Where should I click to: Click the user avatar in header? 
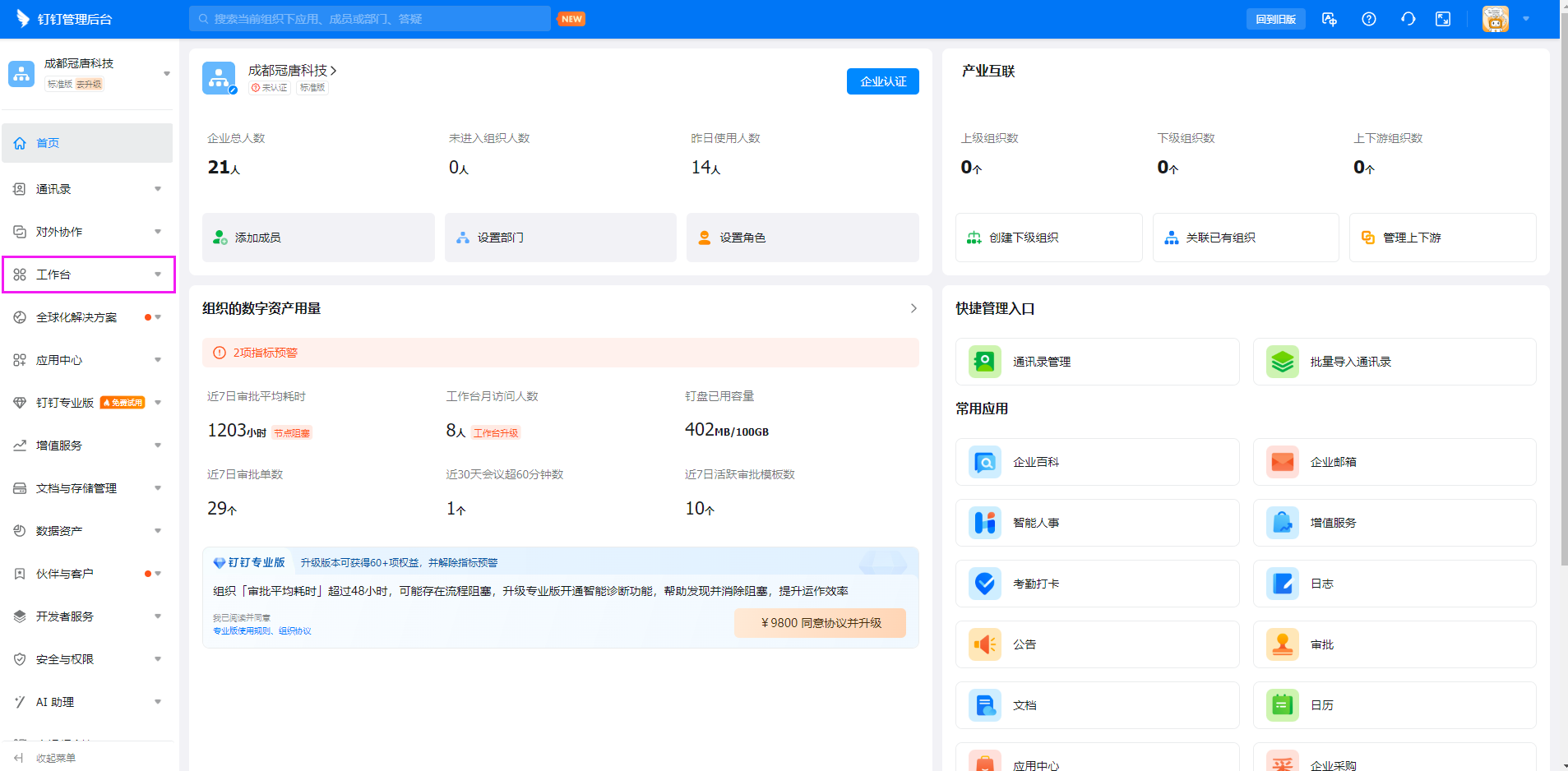click(1496, 19)
